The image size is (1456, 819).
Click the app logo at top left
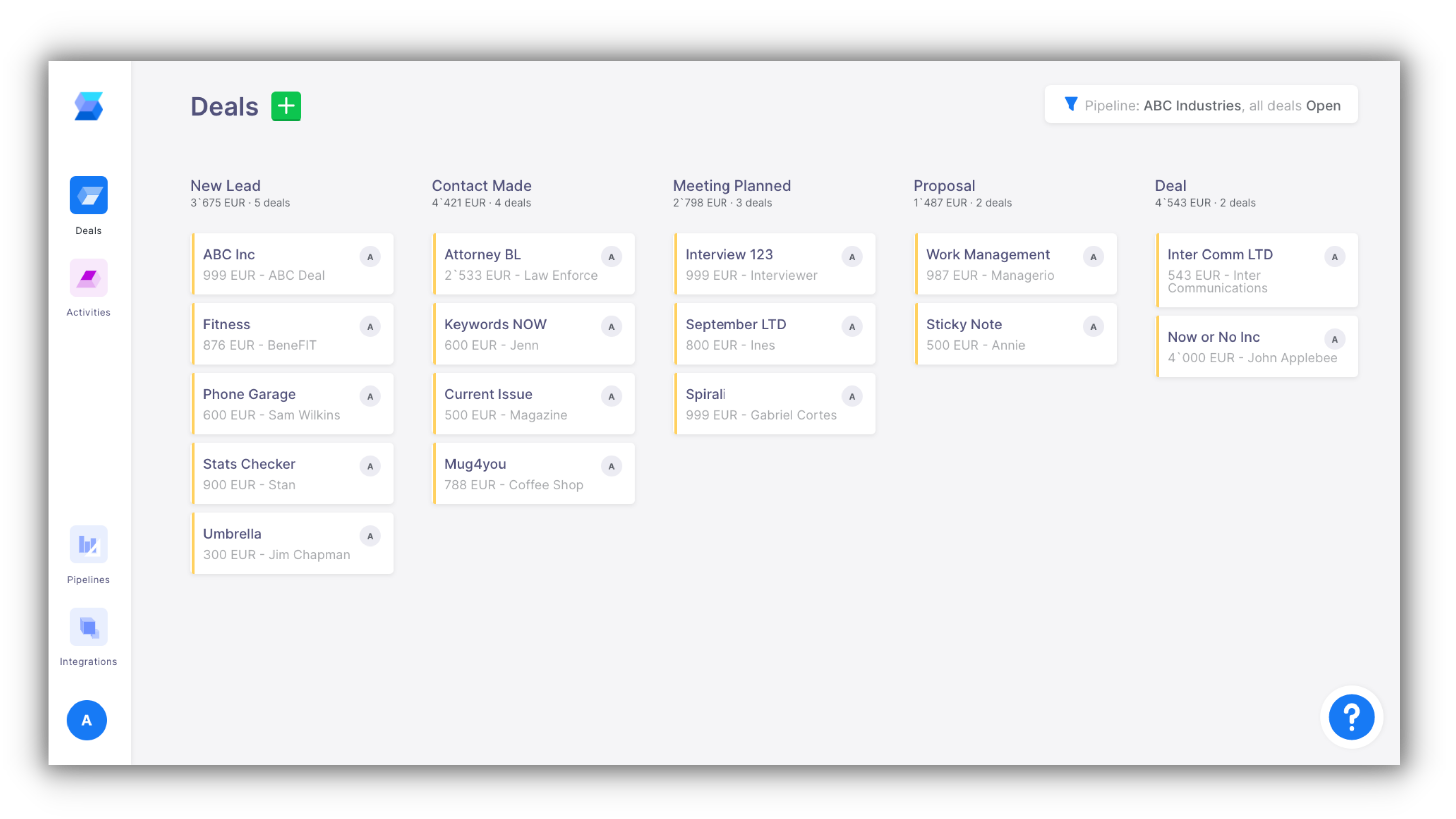pos(89,106)
